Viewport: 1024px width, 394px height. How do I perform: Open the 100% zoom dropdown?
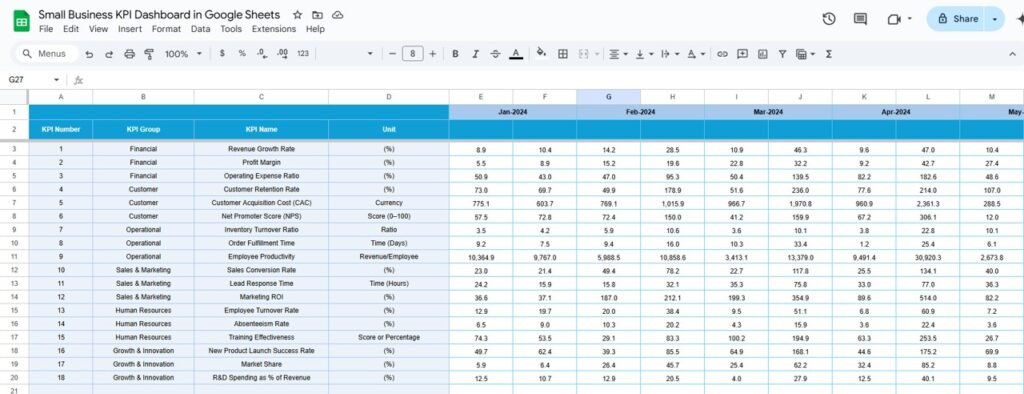(x=183, y=54)
